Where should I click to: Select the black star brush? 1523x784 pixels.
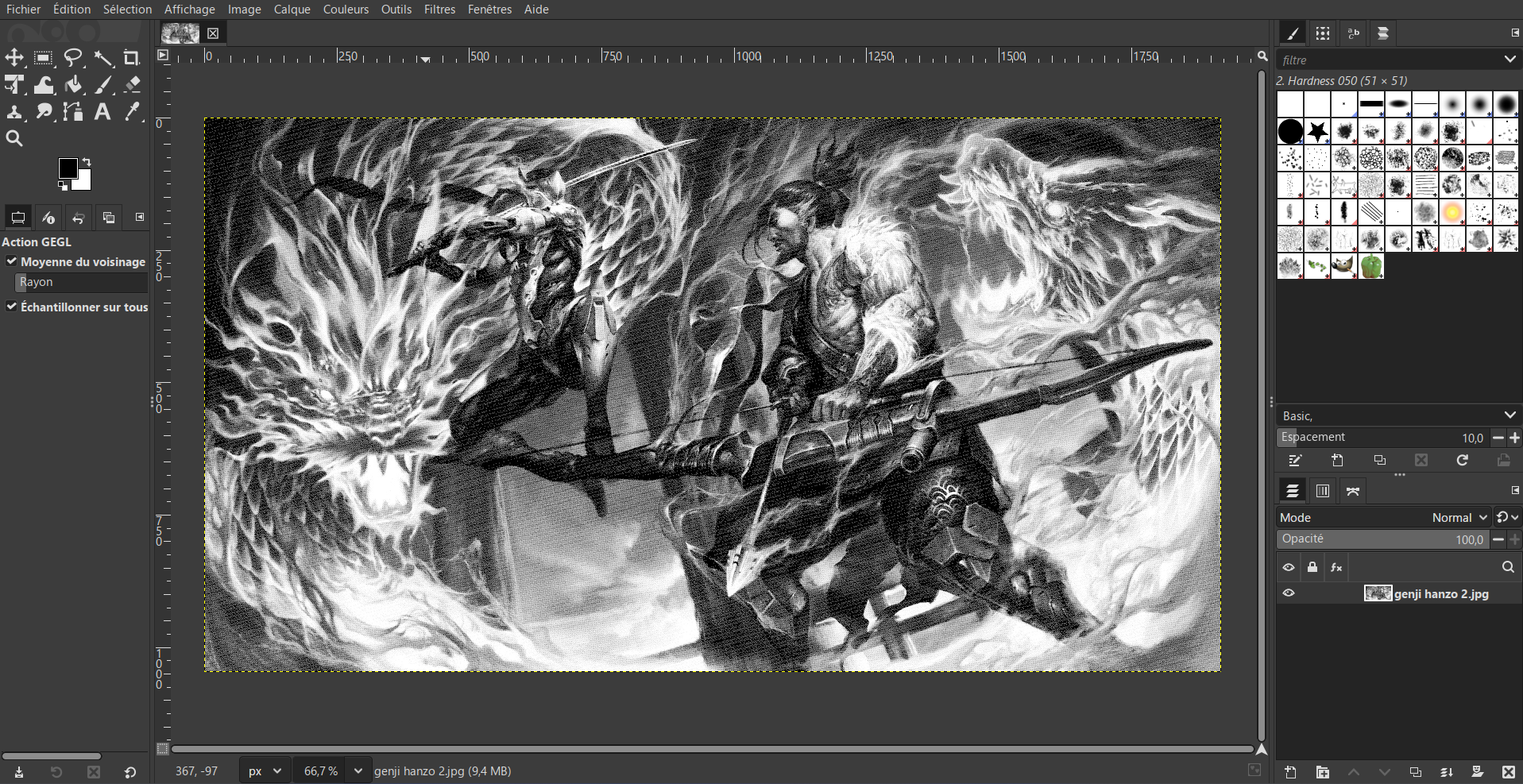1318,131
